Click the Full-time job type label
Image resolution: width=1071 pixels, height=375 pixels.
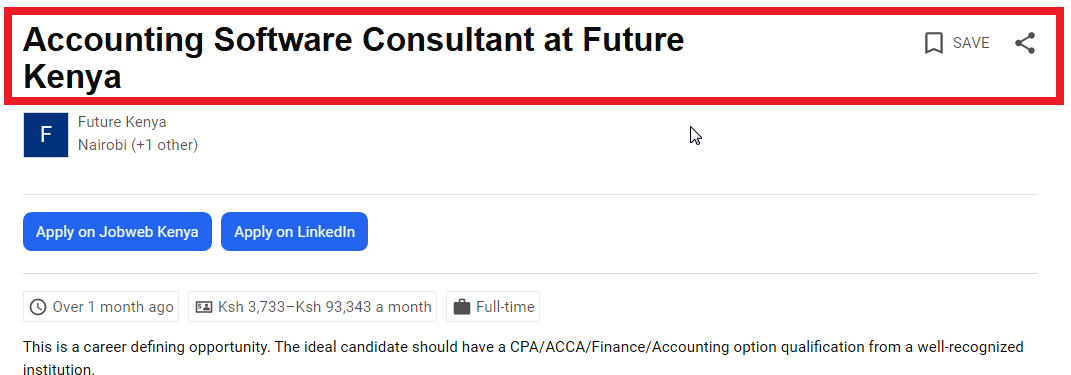[505, 307]
